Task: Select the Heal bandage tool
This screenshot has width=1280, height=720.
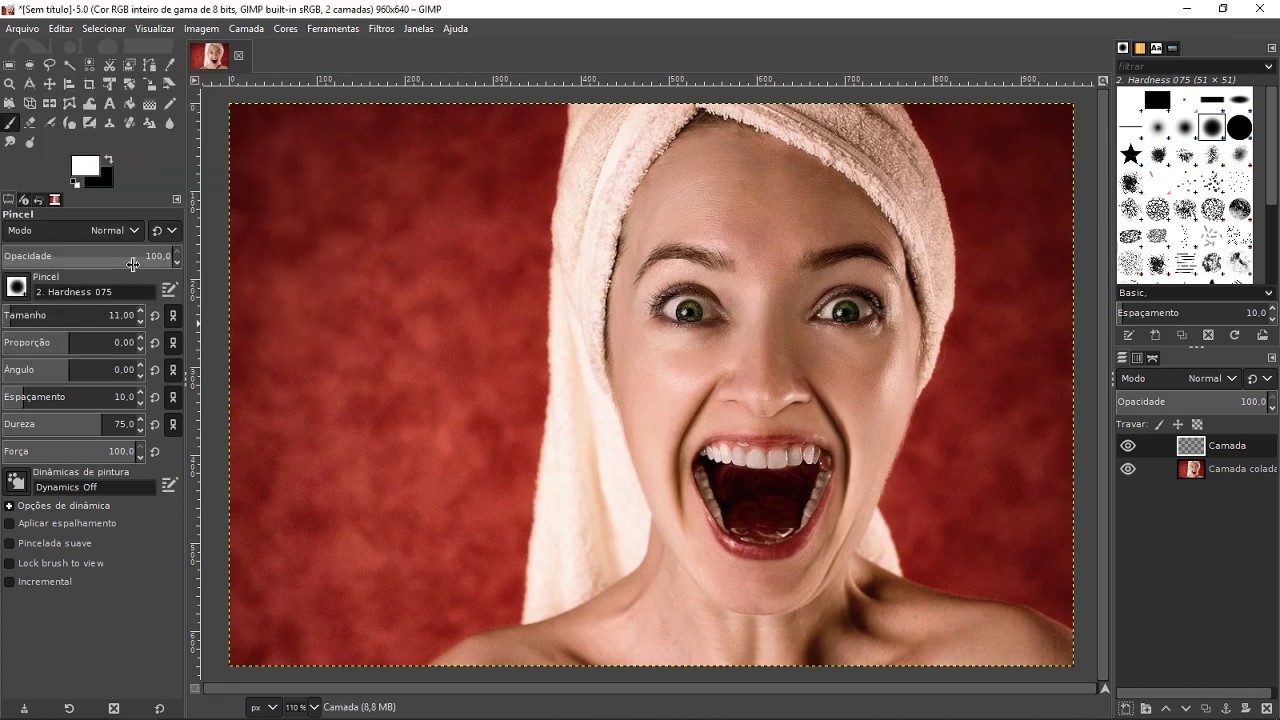Action: [x=129, y=123]
